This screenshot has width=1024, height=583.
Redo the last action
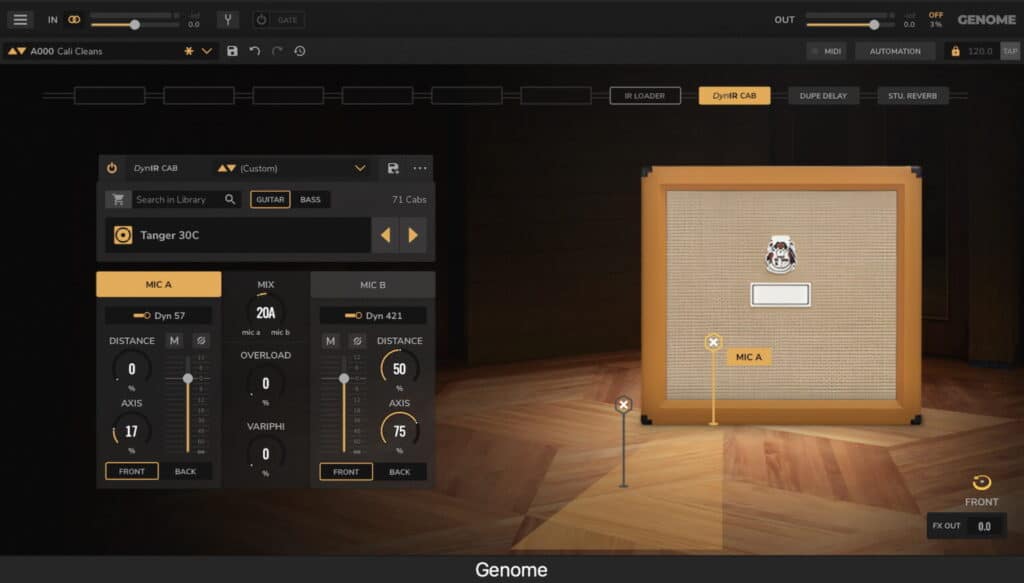click(277, 51)
